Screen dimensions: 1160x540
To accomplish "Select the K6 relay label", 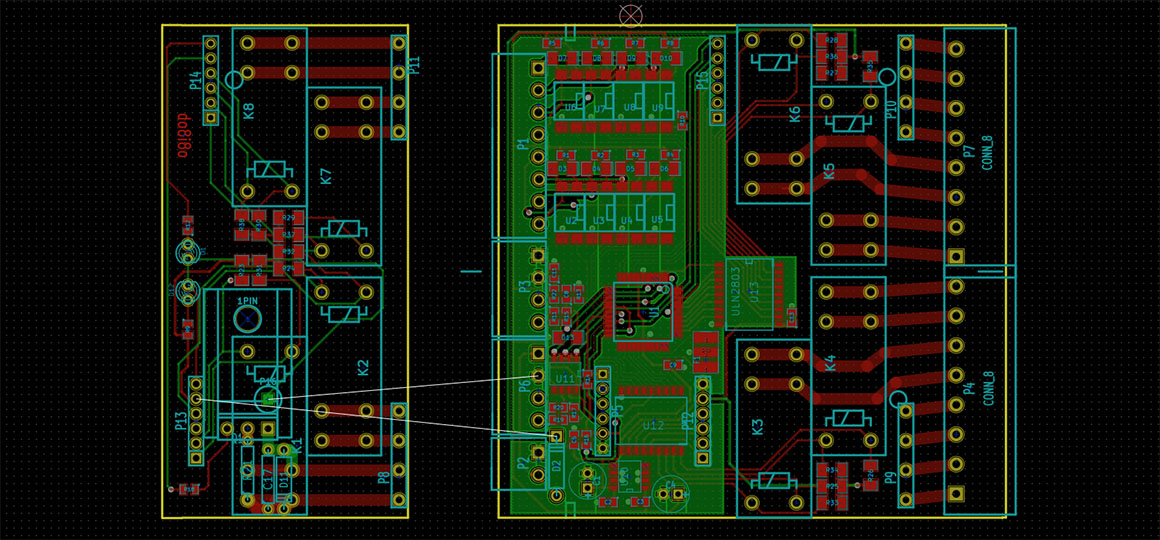I will click(795, 114).
